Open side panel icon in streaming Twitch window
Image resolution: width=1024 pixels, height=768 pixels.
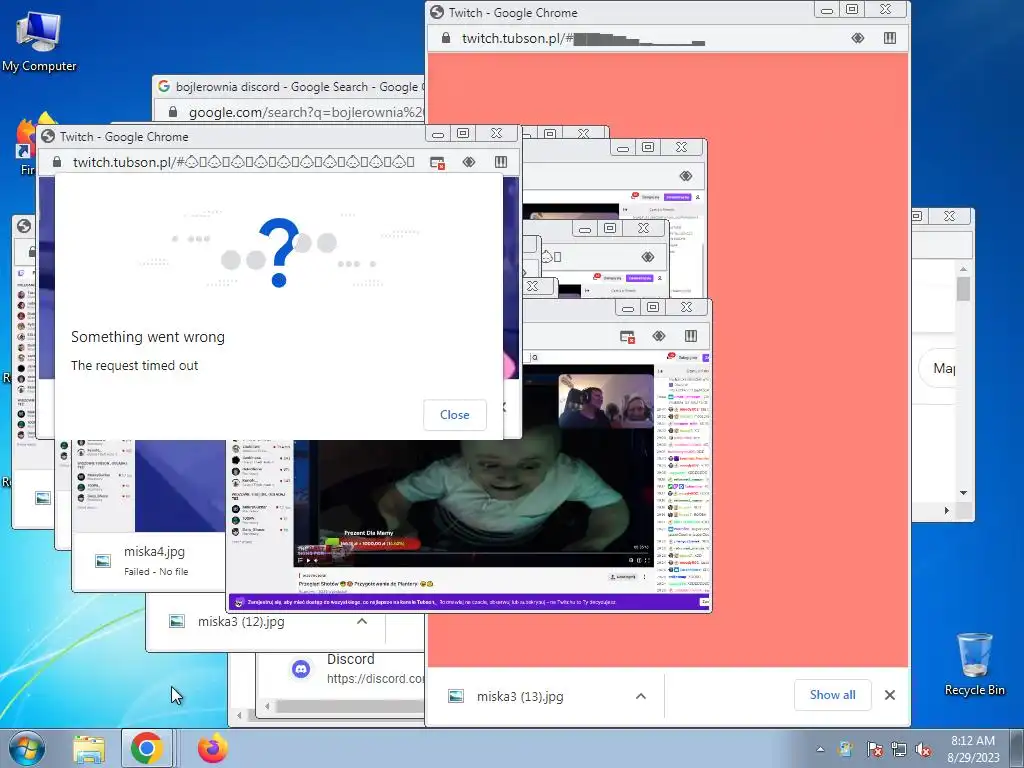tap(691, 336)
